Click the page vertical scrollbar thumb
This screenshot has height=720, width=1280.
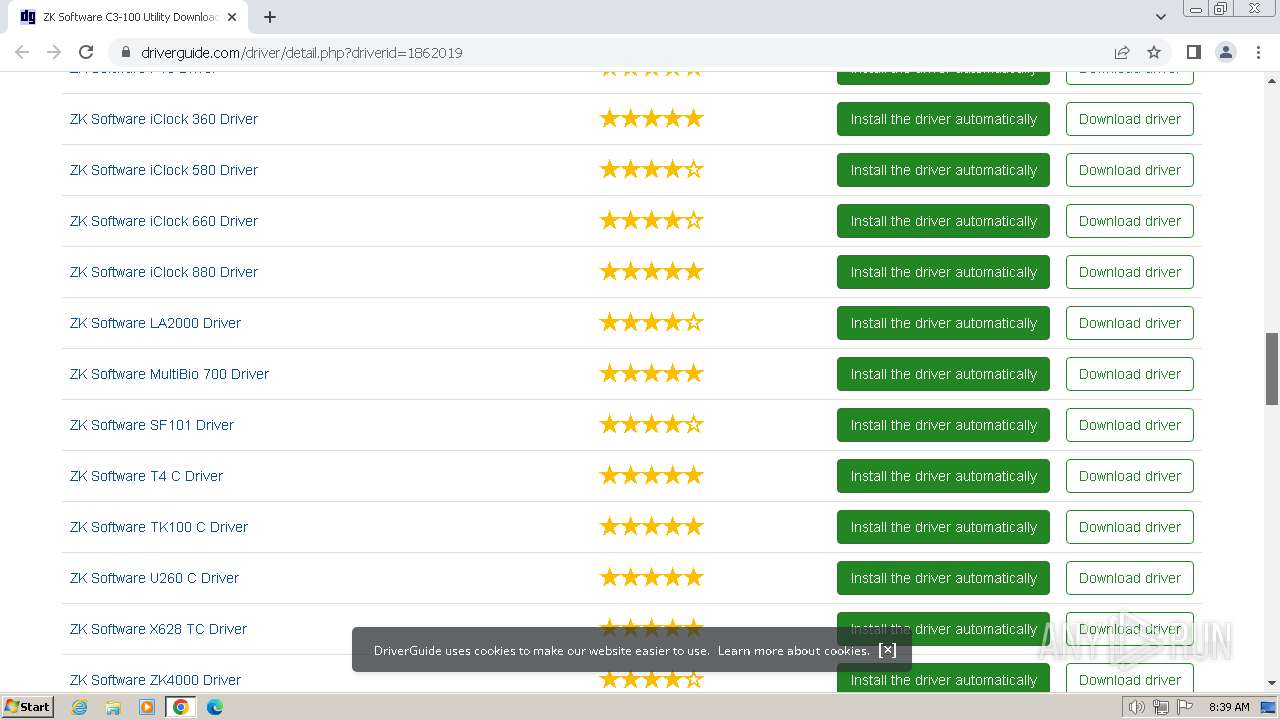(x=1272, y=369)
